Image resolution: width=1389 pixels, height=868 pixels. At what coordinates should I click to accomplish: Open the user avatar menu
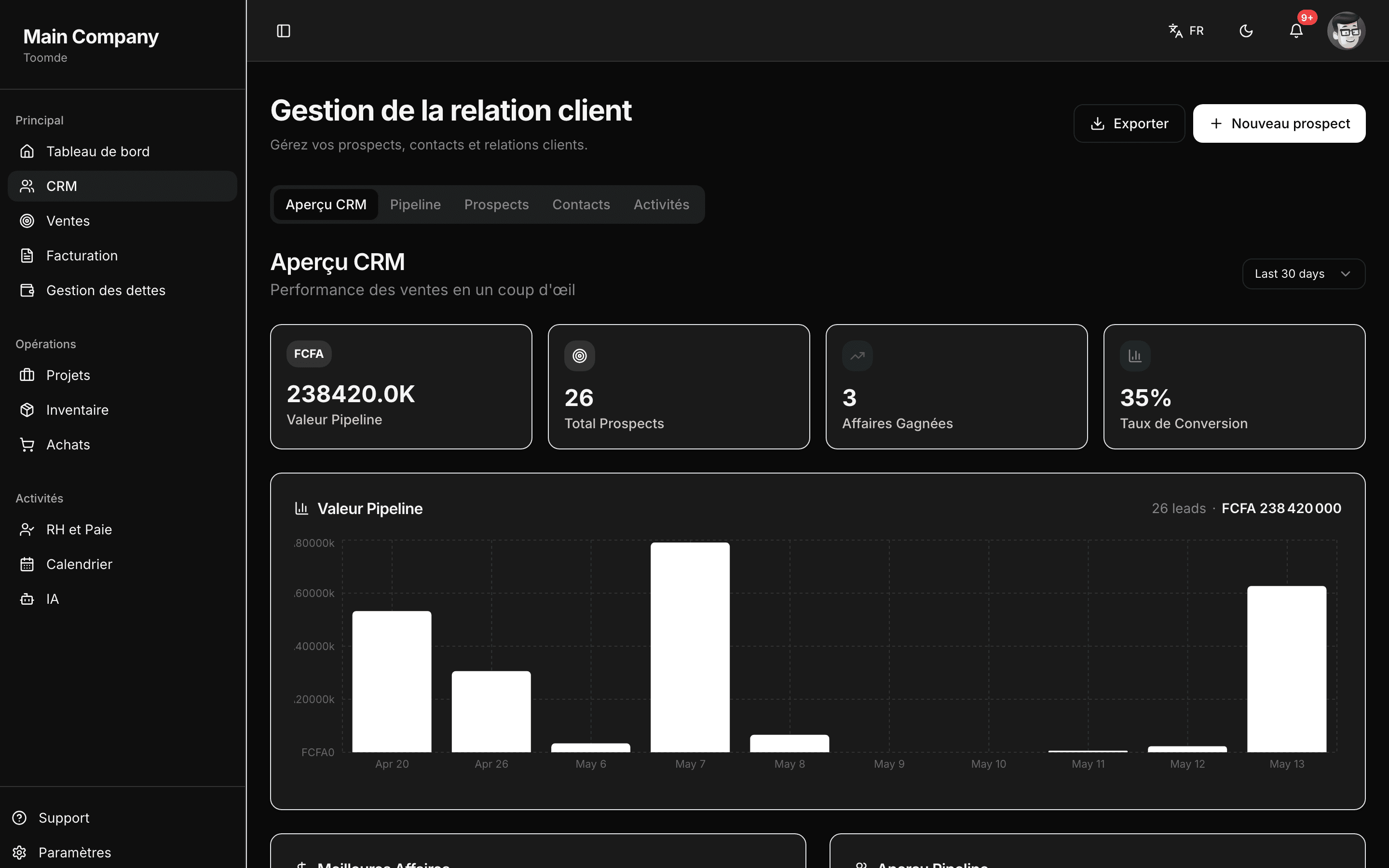[x=1346, y=31]
